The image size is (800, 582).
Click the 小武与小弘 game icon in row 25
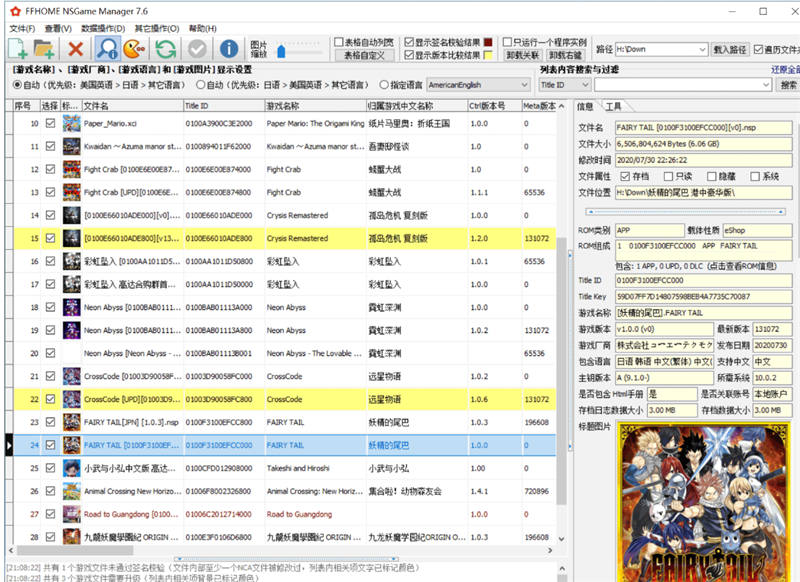[x=71, y=468]
